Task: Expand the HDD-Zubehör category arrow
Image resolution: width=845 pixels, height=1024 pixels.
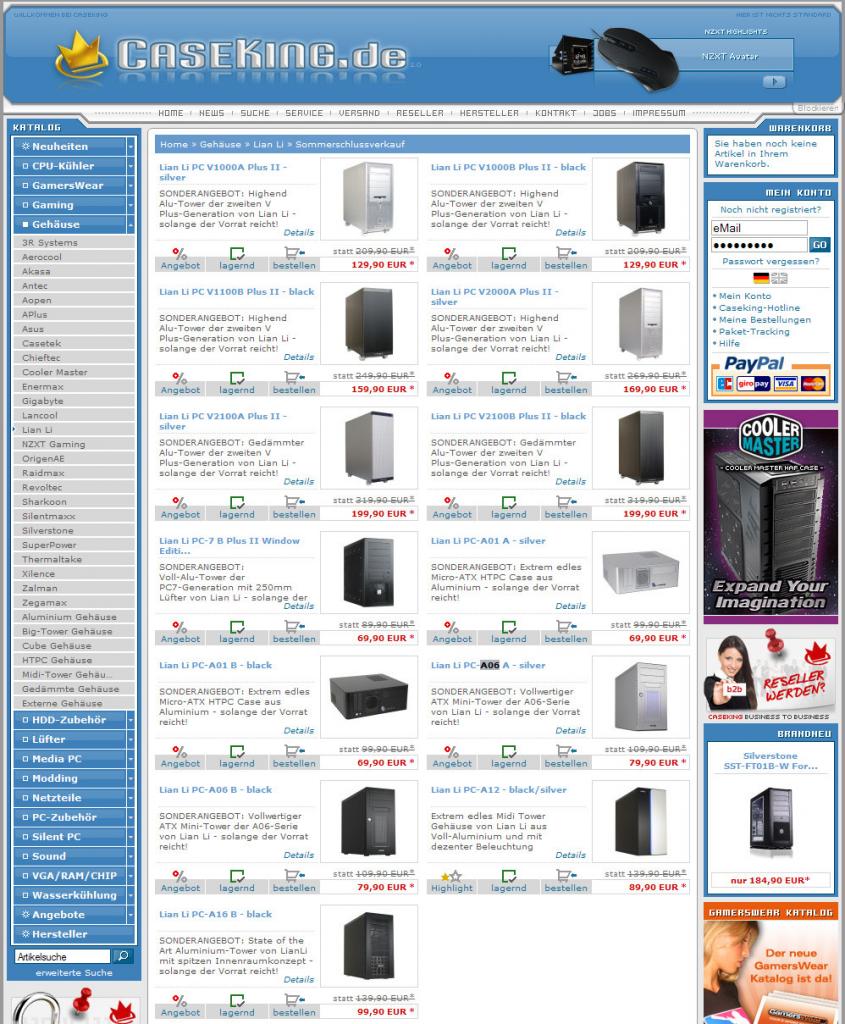Action: (131, 720)
